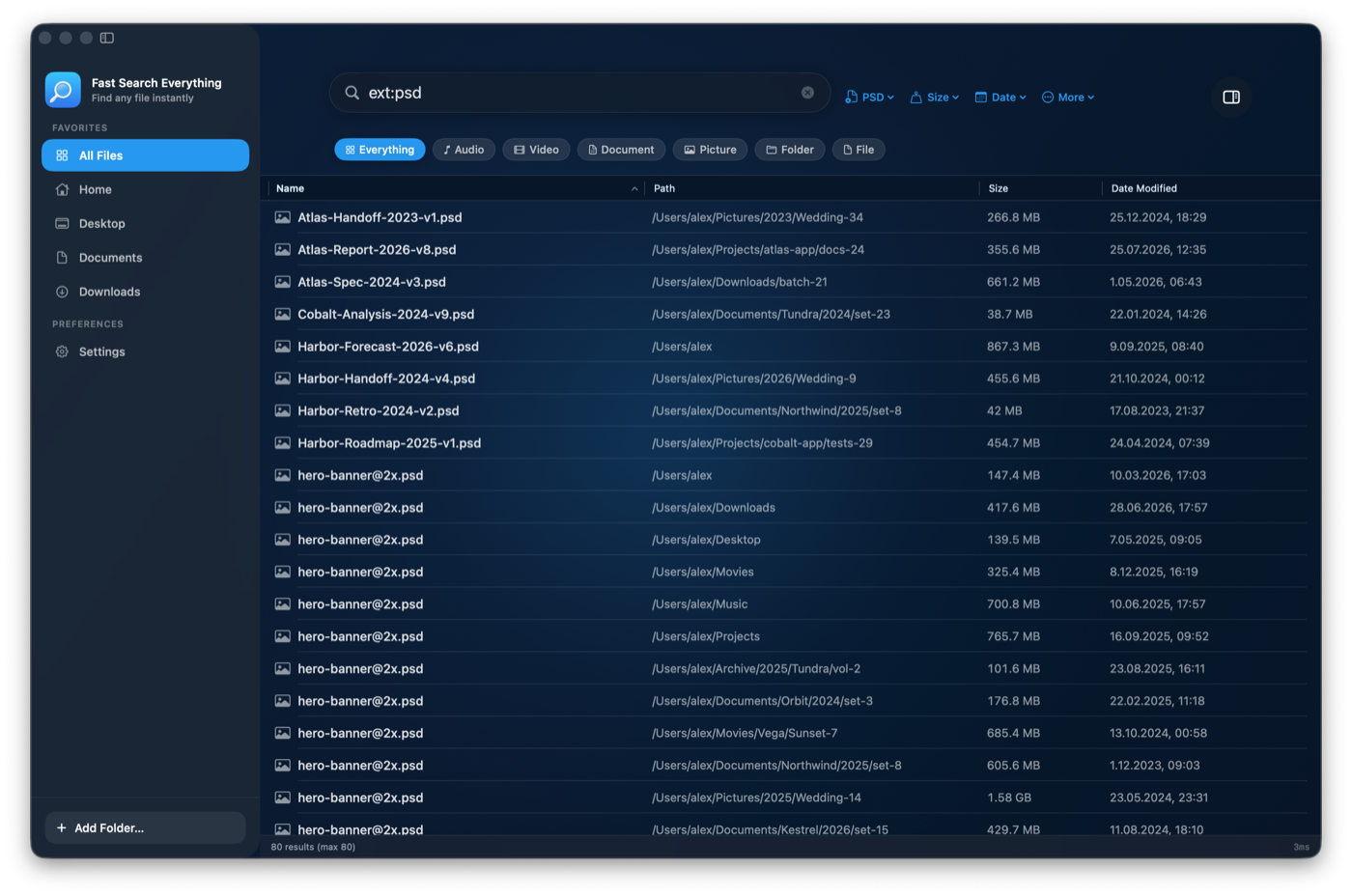Clear the ext:psd search query
Viewport: 1352px width, 896px height.
[807, 93]
